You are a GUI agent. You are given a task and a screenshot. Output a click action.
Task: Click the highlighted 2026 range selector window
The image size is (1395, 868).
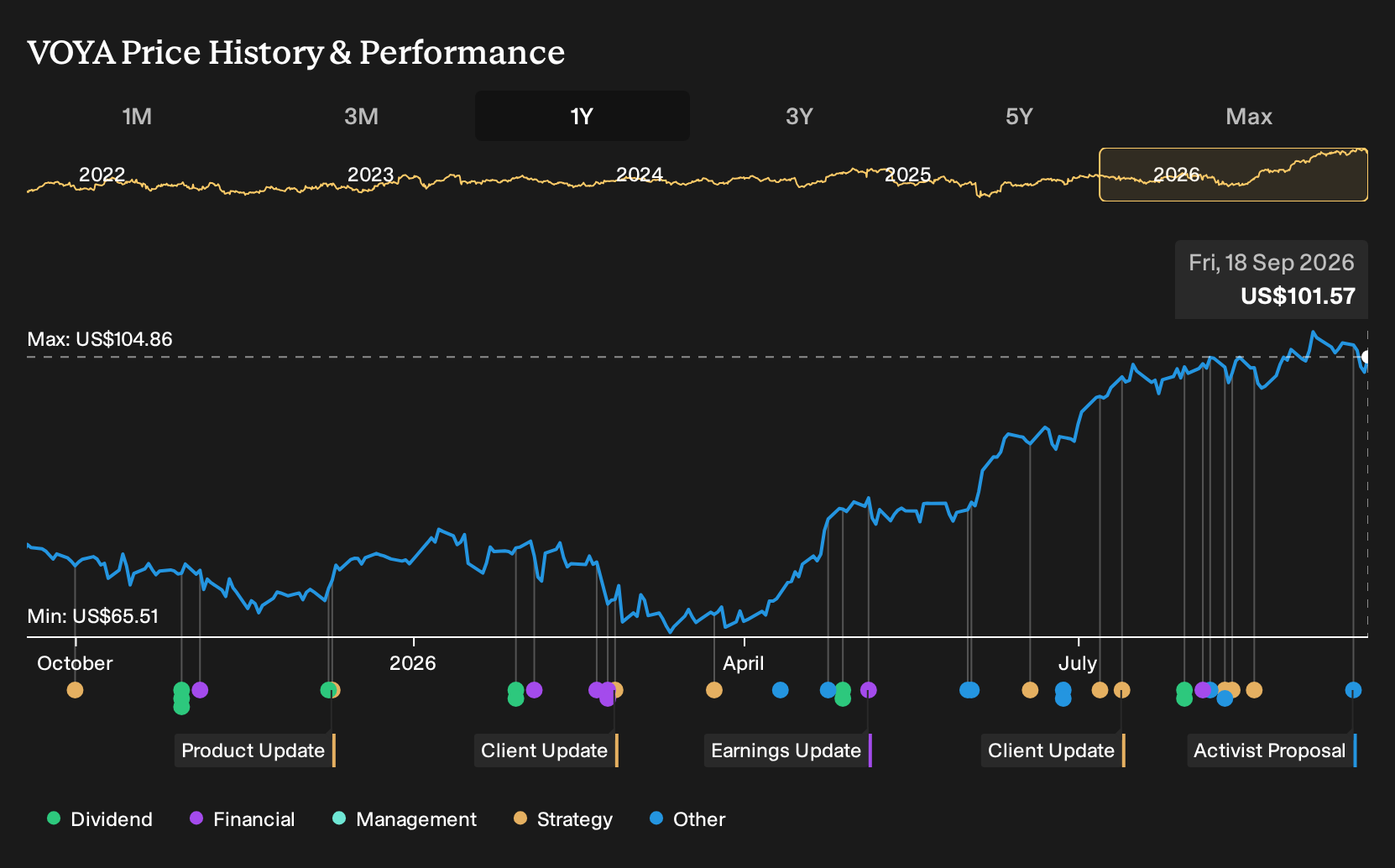(x=1233, y=175)
